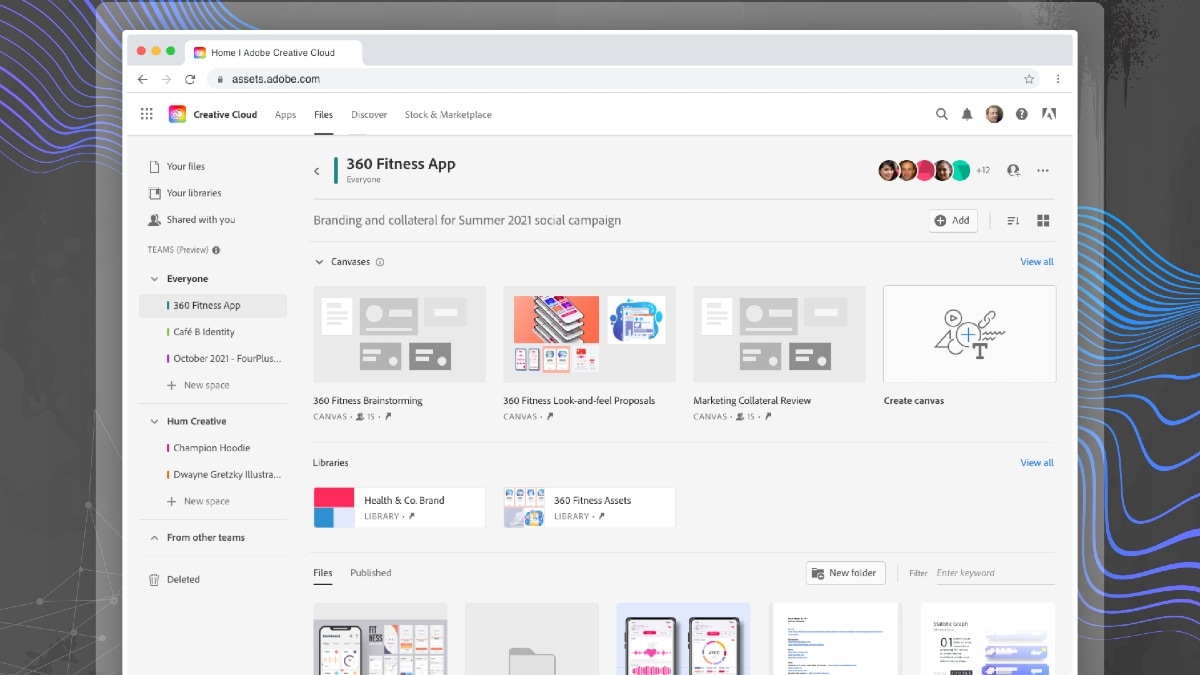Screen dimensions: 1200x675
Task: Open the more options ellipsis for the space
Action: 1043,170
